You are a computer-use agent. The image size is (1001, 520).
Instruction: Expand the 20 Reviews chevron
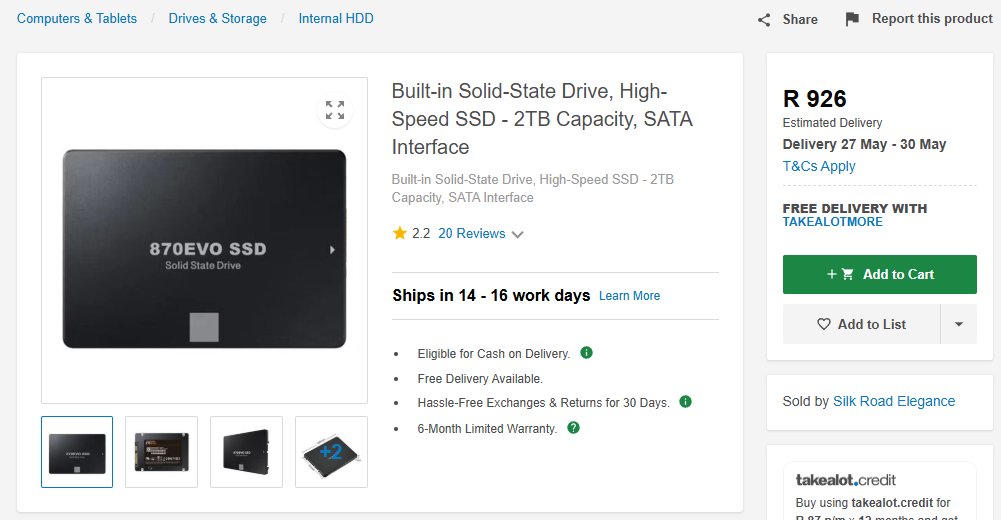click(518, 234)
